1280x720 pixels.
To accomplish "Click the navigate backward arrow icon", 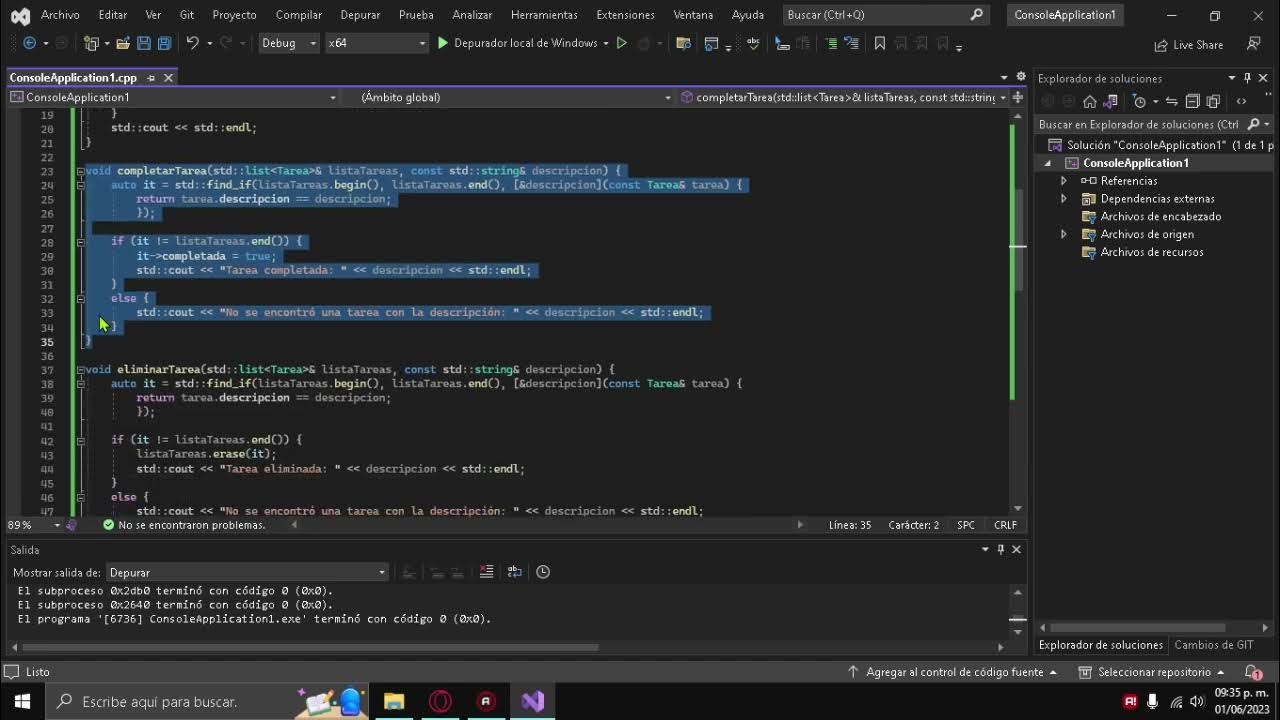I will coord(29,43).
